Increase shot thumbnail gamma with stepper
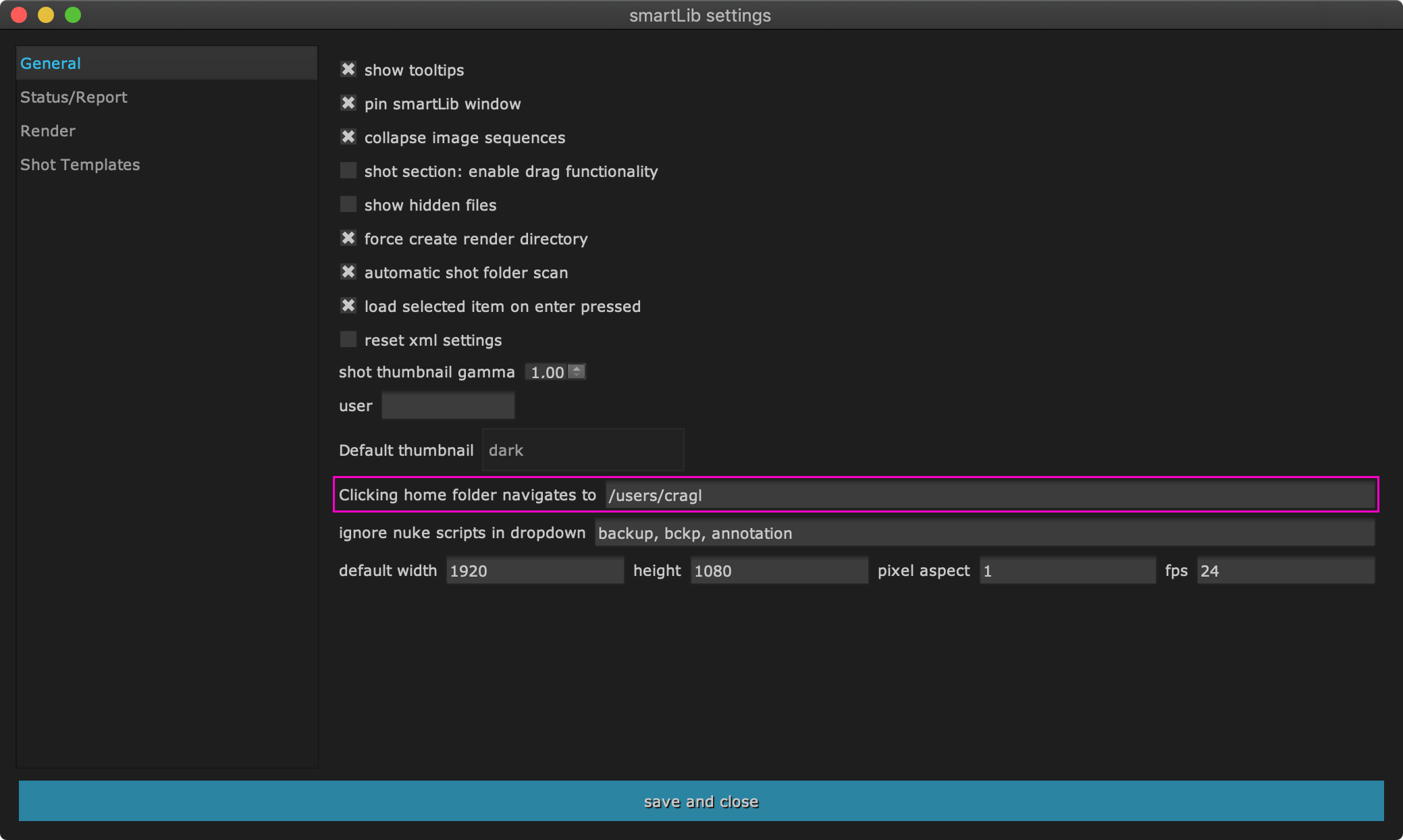Viewport: 1403px width, 840px height. point(577,368)
